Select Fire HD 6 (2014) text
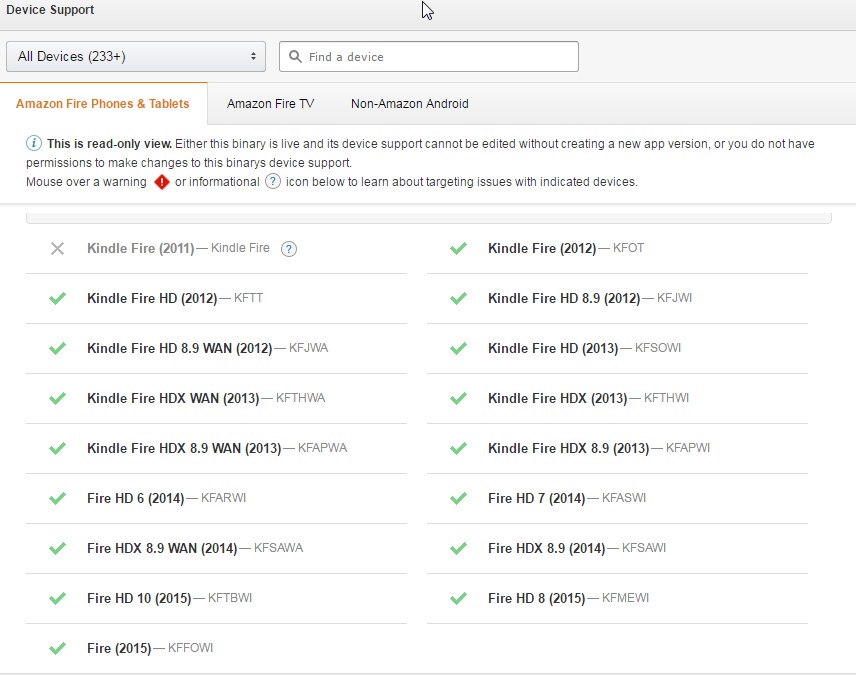 (x=136, y=499)
